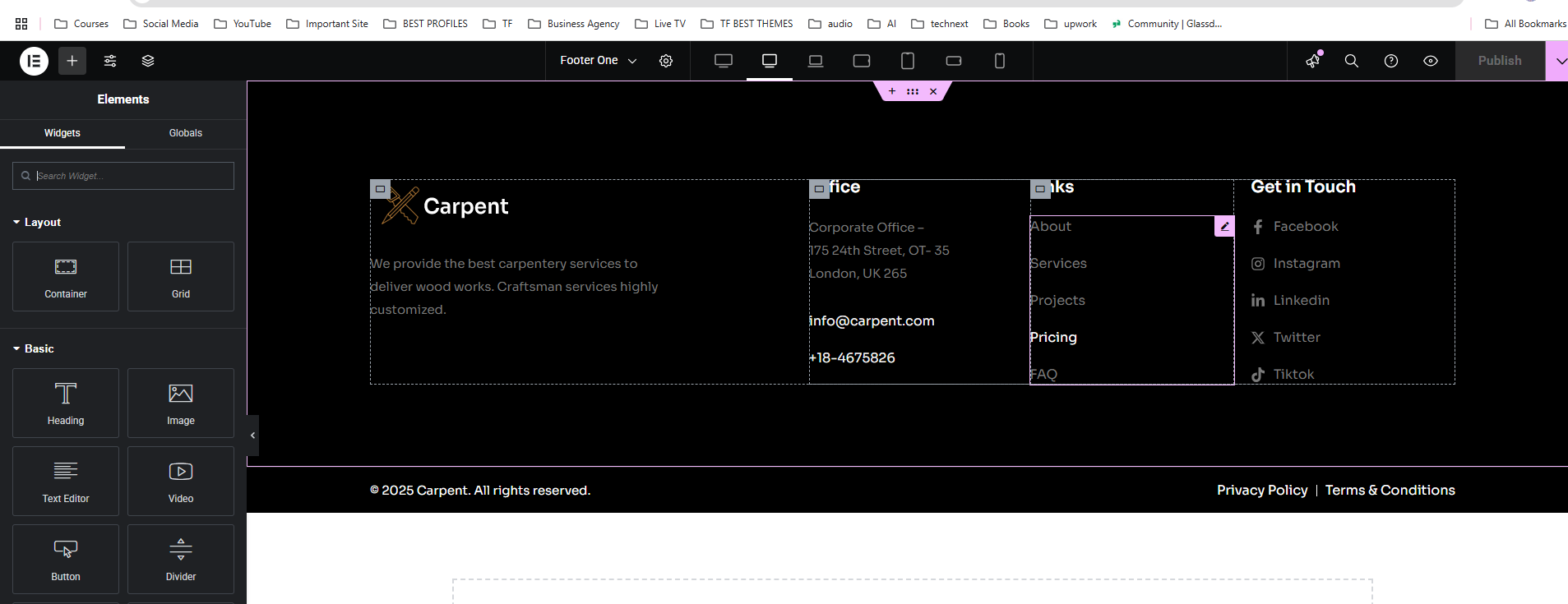Select the Carpent logo title
Image resolution: width=1568 pixels, height=604 pixels.
point(465,206)
